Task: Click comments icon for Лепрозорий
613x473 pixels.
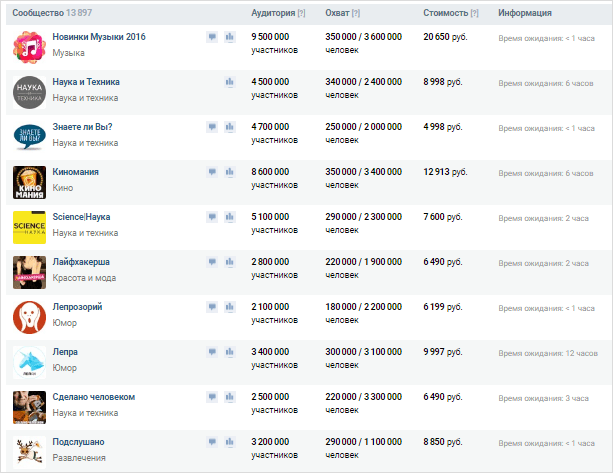Action: (x=212, y=307)
